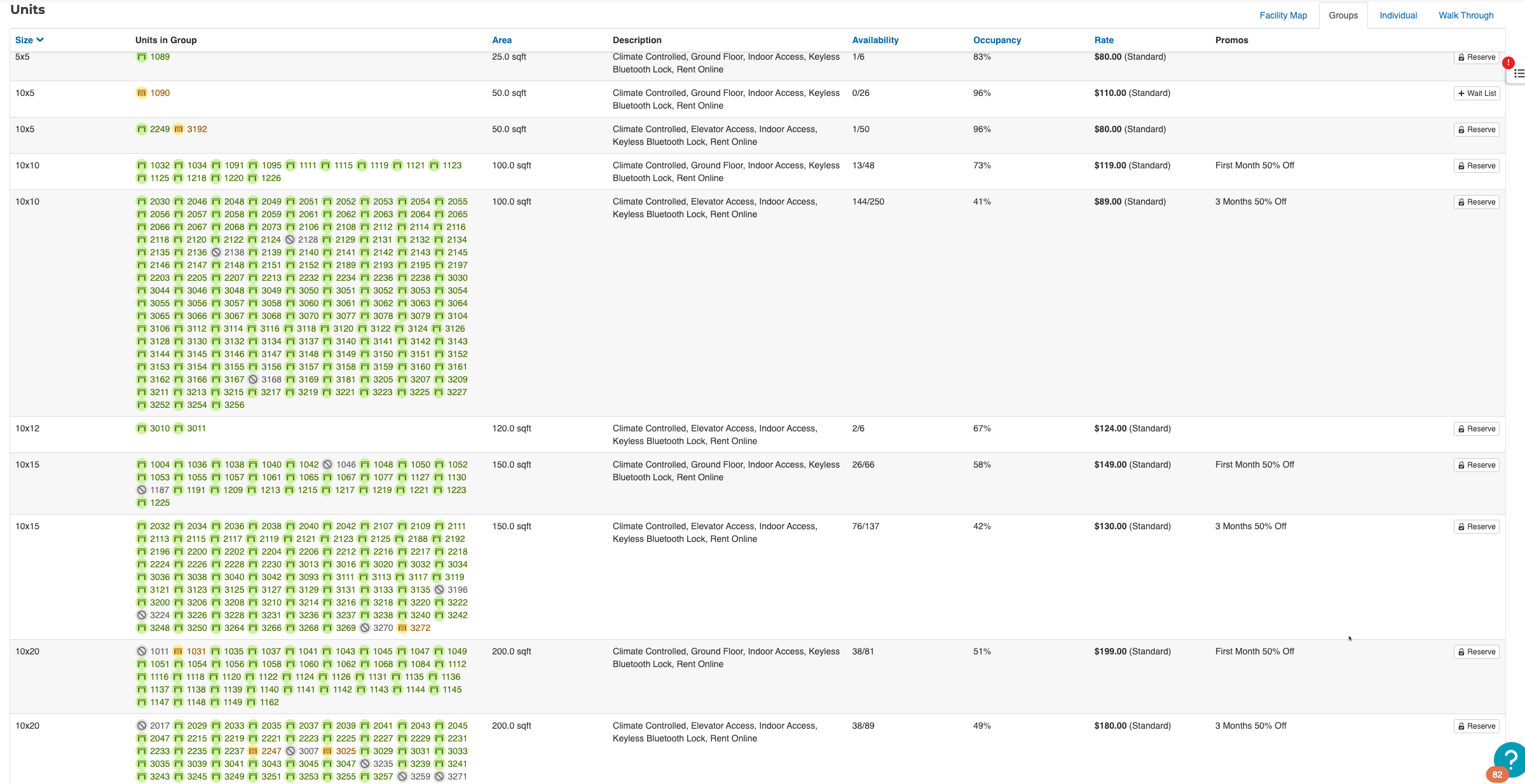This screenshot has height=784, width=1525.
Task: Click the orange icon for unit 3192
Action: [x=179, y=130]
